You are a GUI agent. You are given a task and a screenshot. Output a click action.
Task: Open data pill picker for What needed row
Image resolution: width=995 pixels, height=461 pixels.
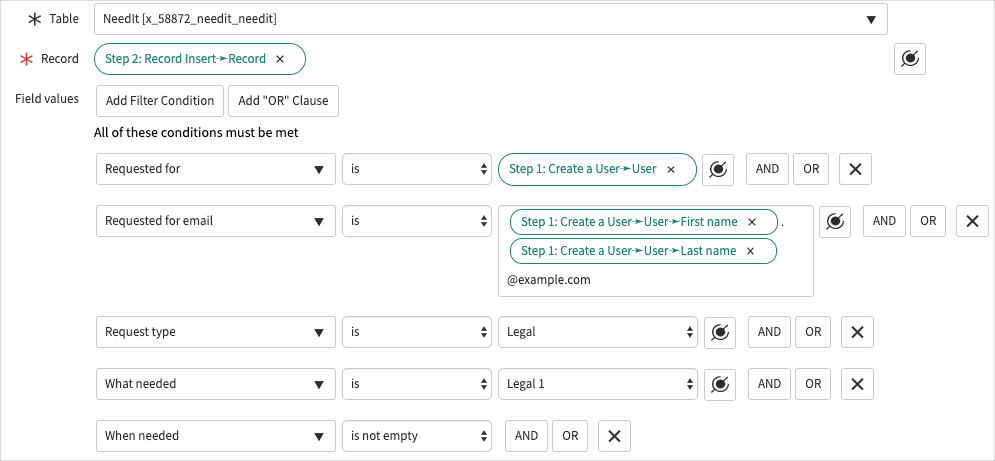(720, 385)
